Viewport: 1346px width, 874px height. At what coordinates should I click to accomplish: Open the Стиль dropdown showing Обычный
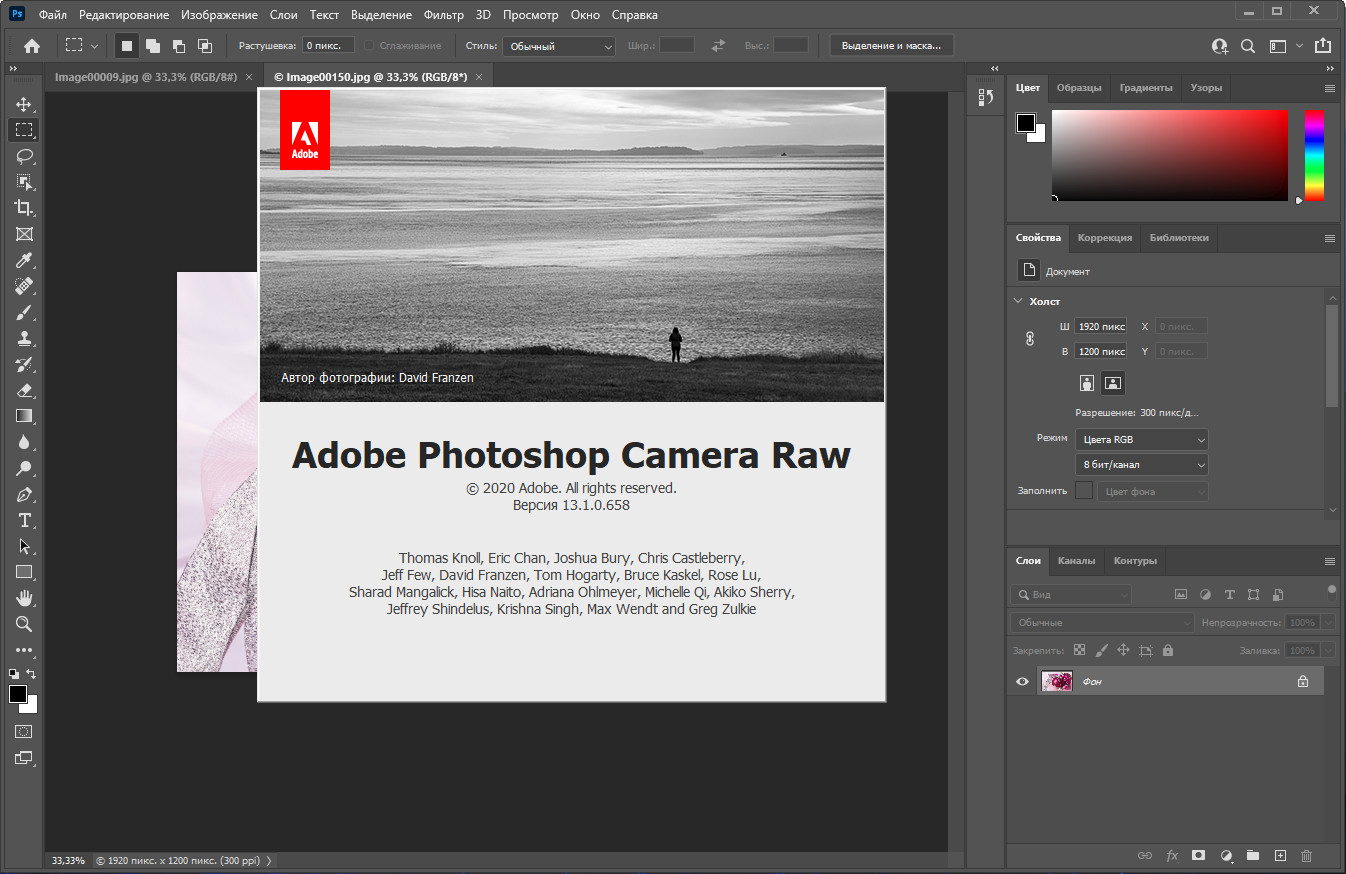tap(559, 46)
